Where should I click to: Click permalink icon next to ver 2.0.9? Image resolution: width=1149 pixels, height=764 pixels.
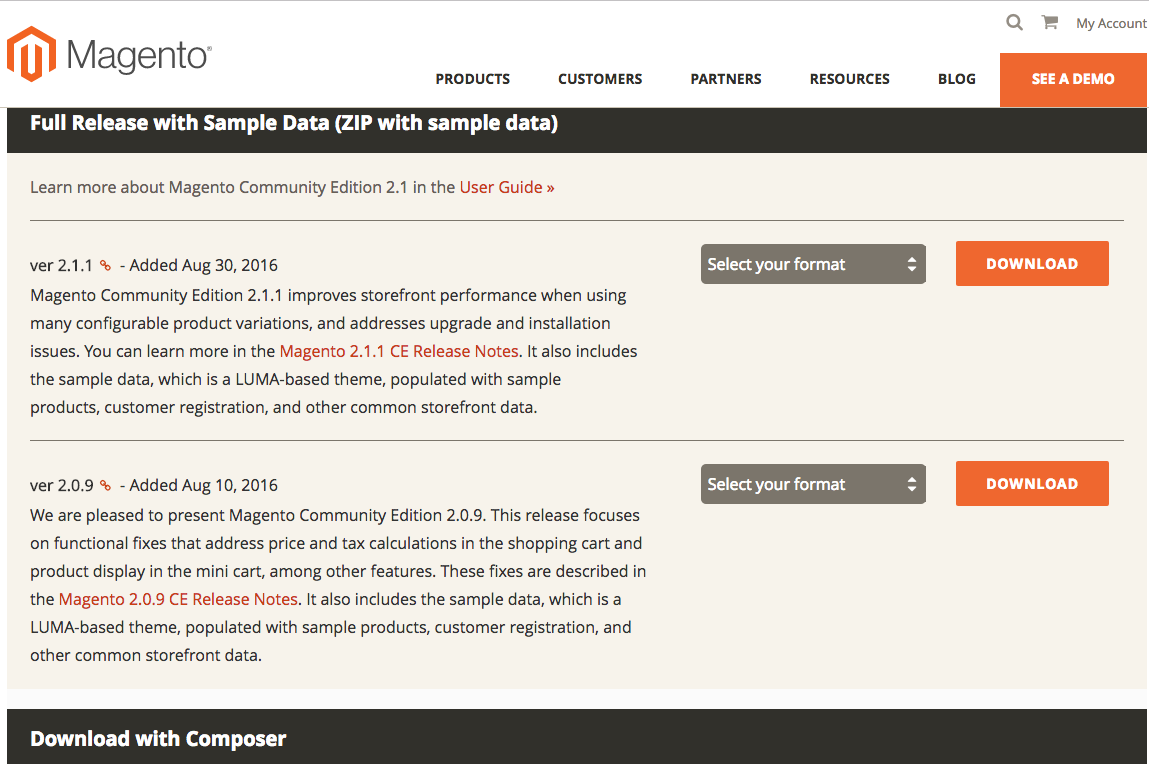click(x=106, y=485)
